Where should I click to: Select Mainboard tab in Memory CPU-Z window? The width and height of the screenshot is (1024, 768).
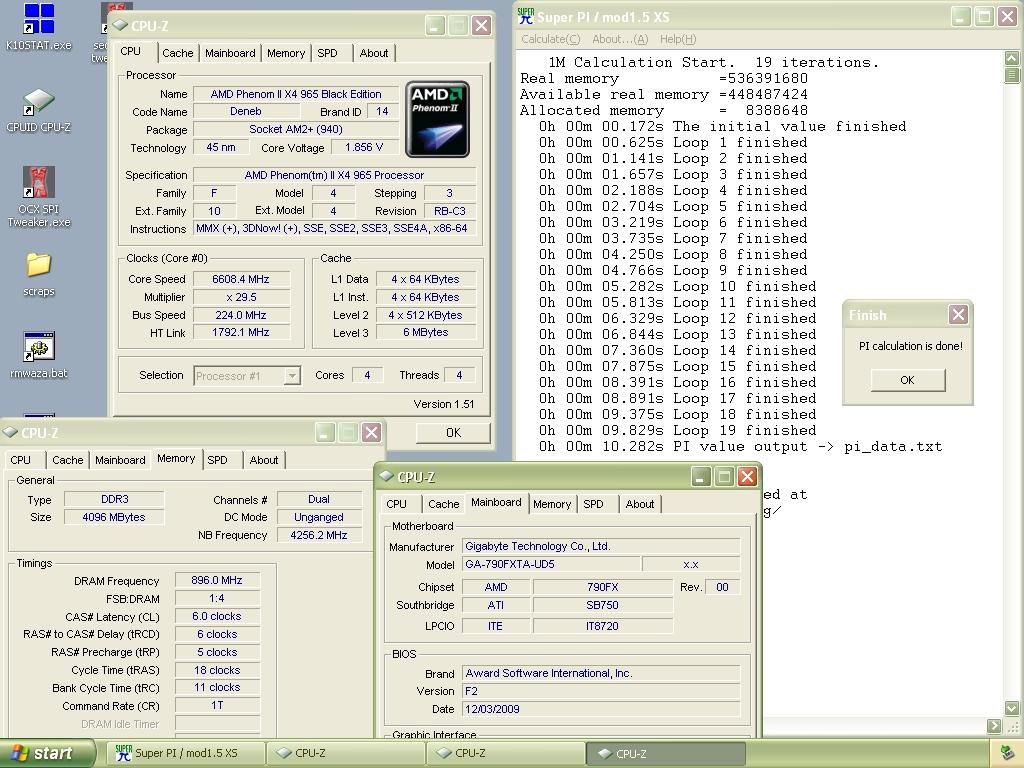coord(120,460)
